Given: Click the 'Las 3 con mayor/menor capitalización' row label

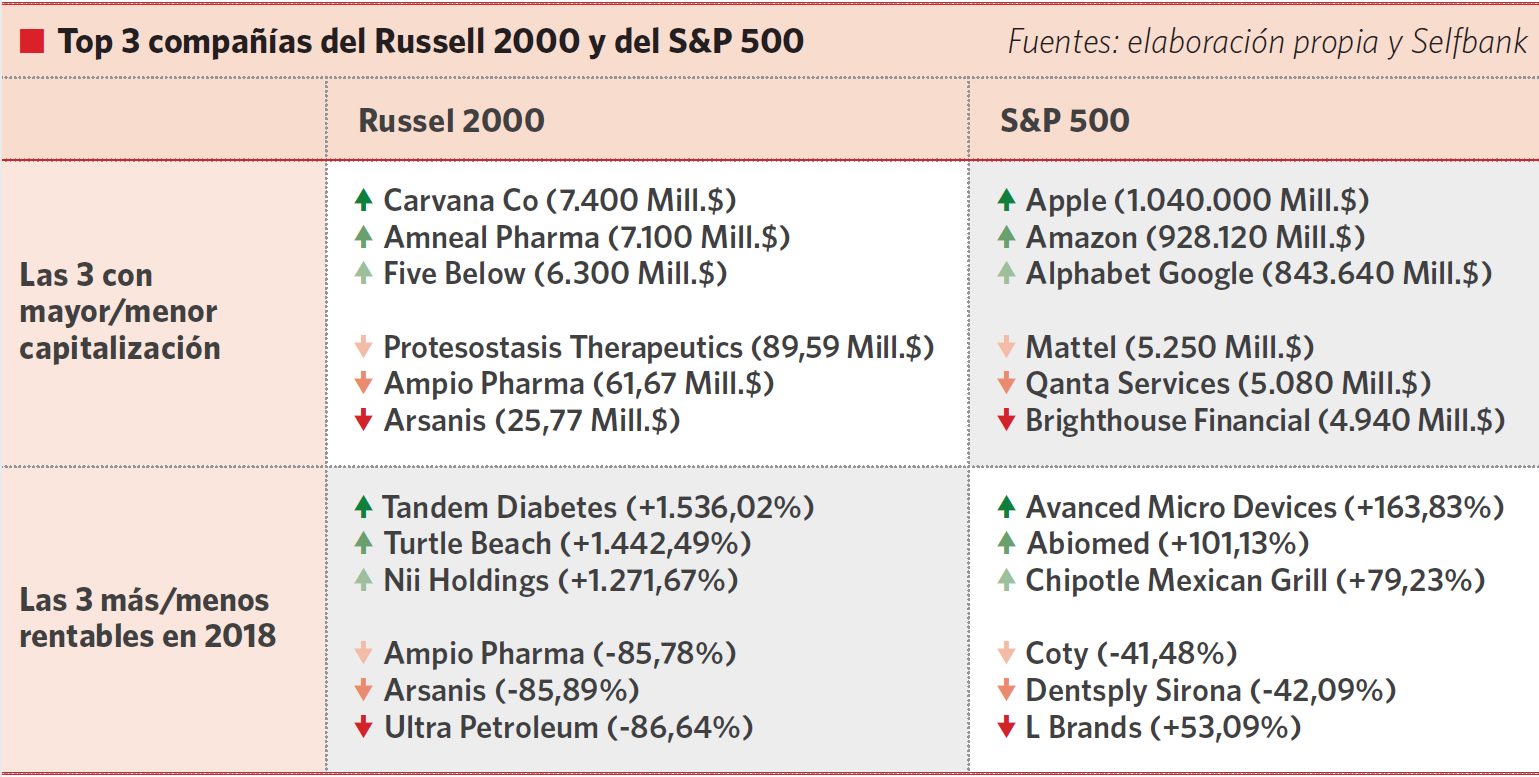Looking at the screenshot, I should pos(118,311).
